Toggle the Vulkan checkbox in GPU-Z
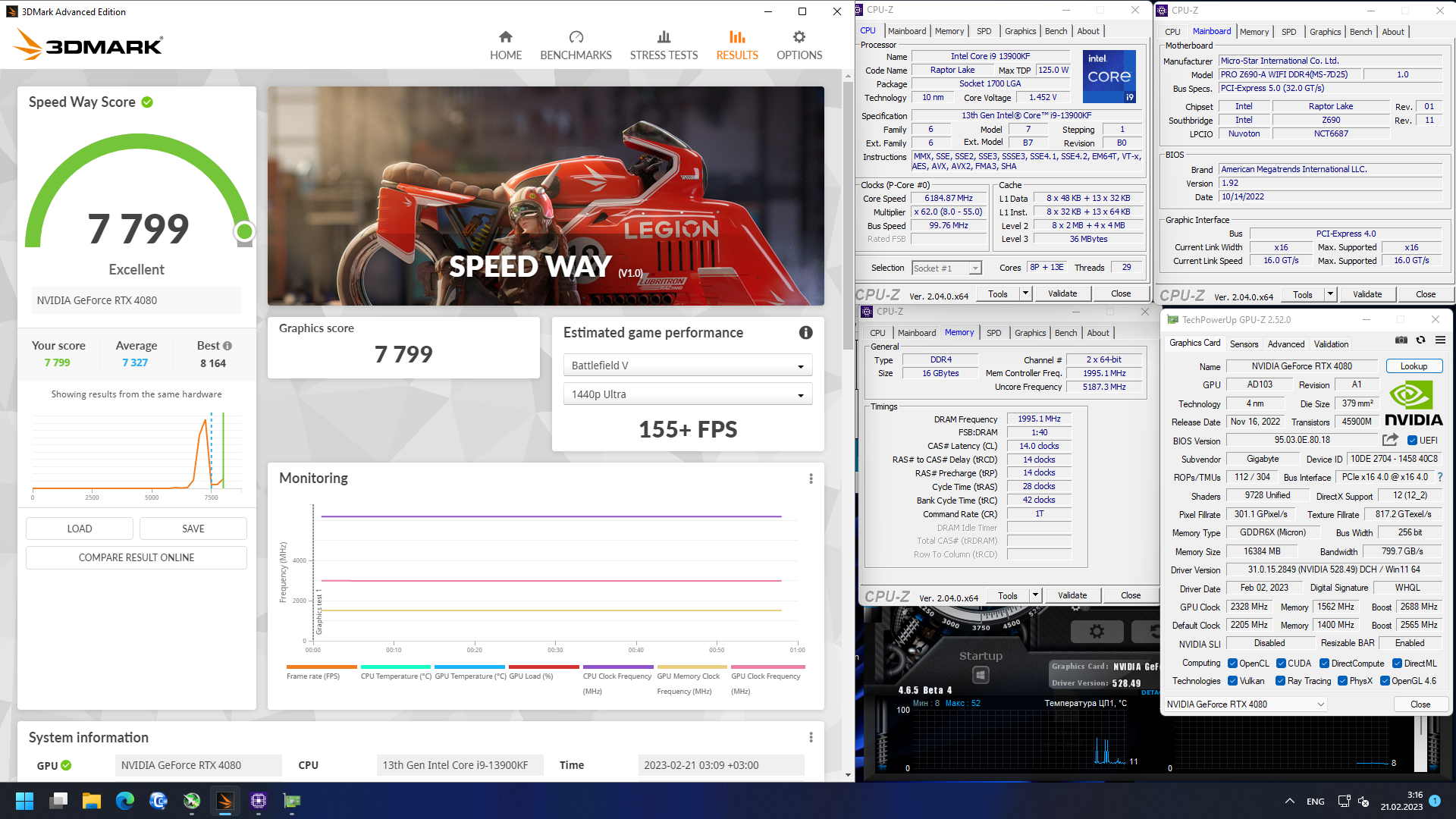 coord(1232,681)
